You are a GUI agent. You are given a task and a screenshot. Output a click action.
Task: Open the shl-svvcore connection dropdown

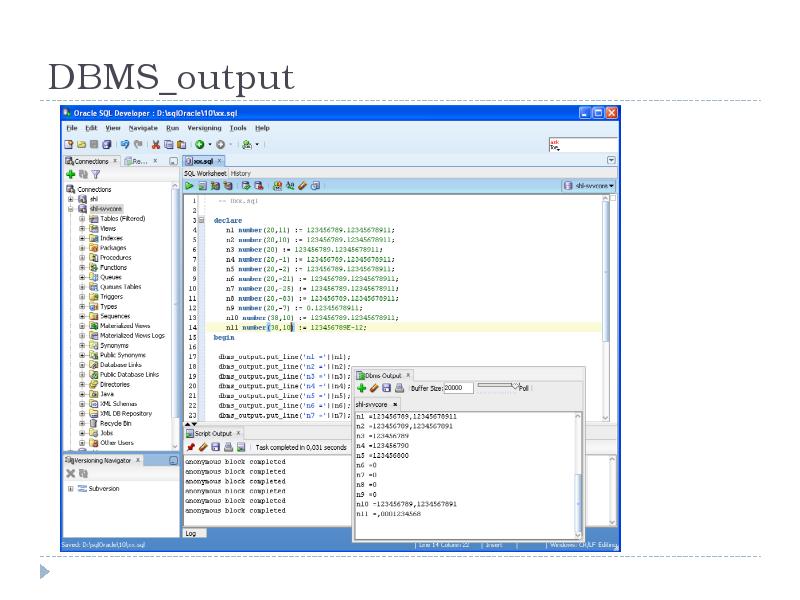click(608, 186)
